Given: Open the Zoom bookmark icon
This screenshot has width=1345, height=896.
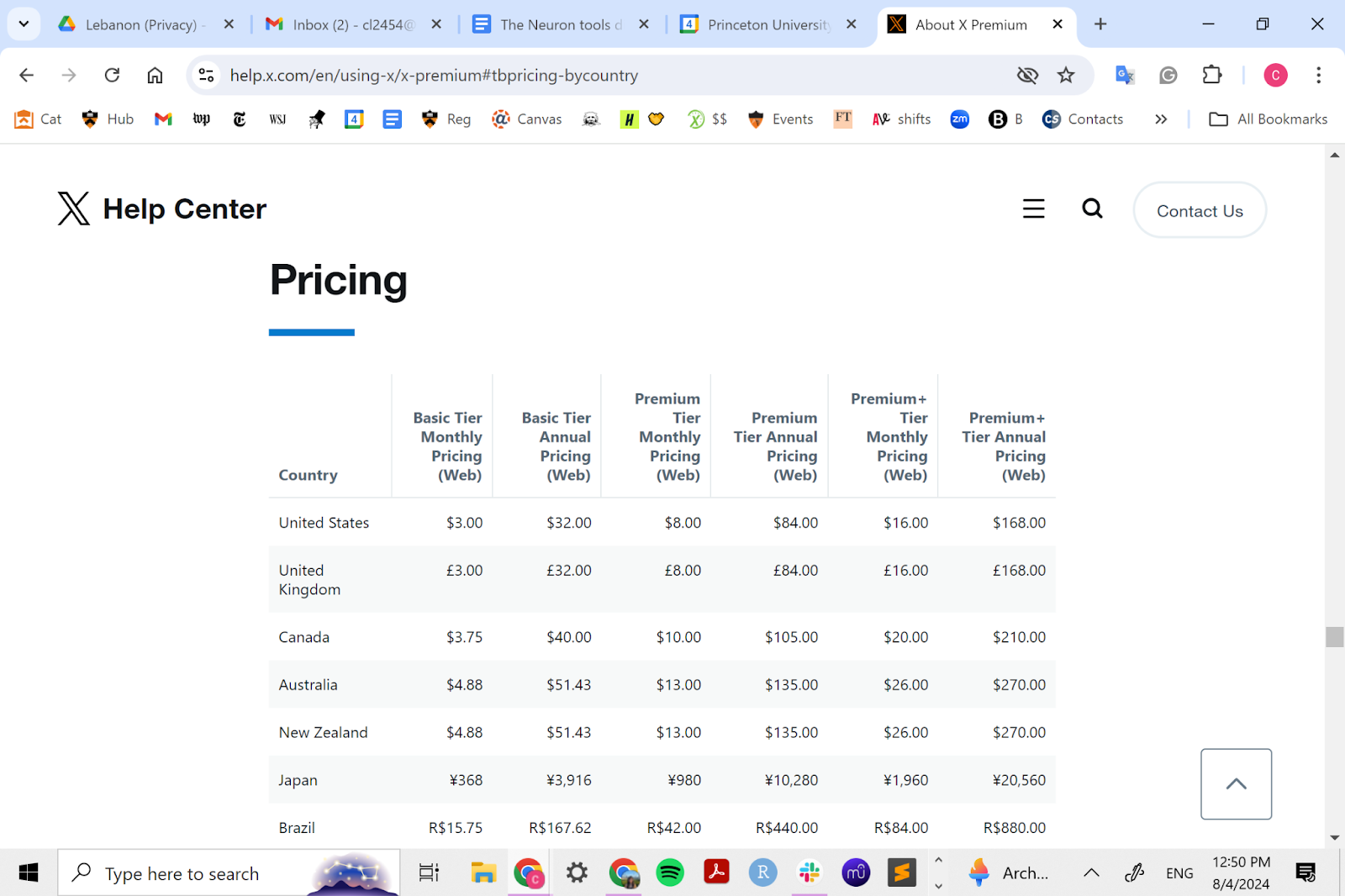Looking at the screenshot, I should tap(960, 119).
